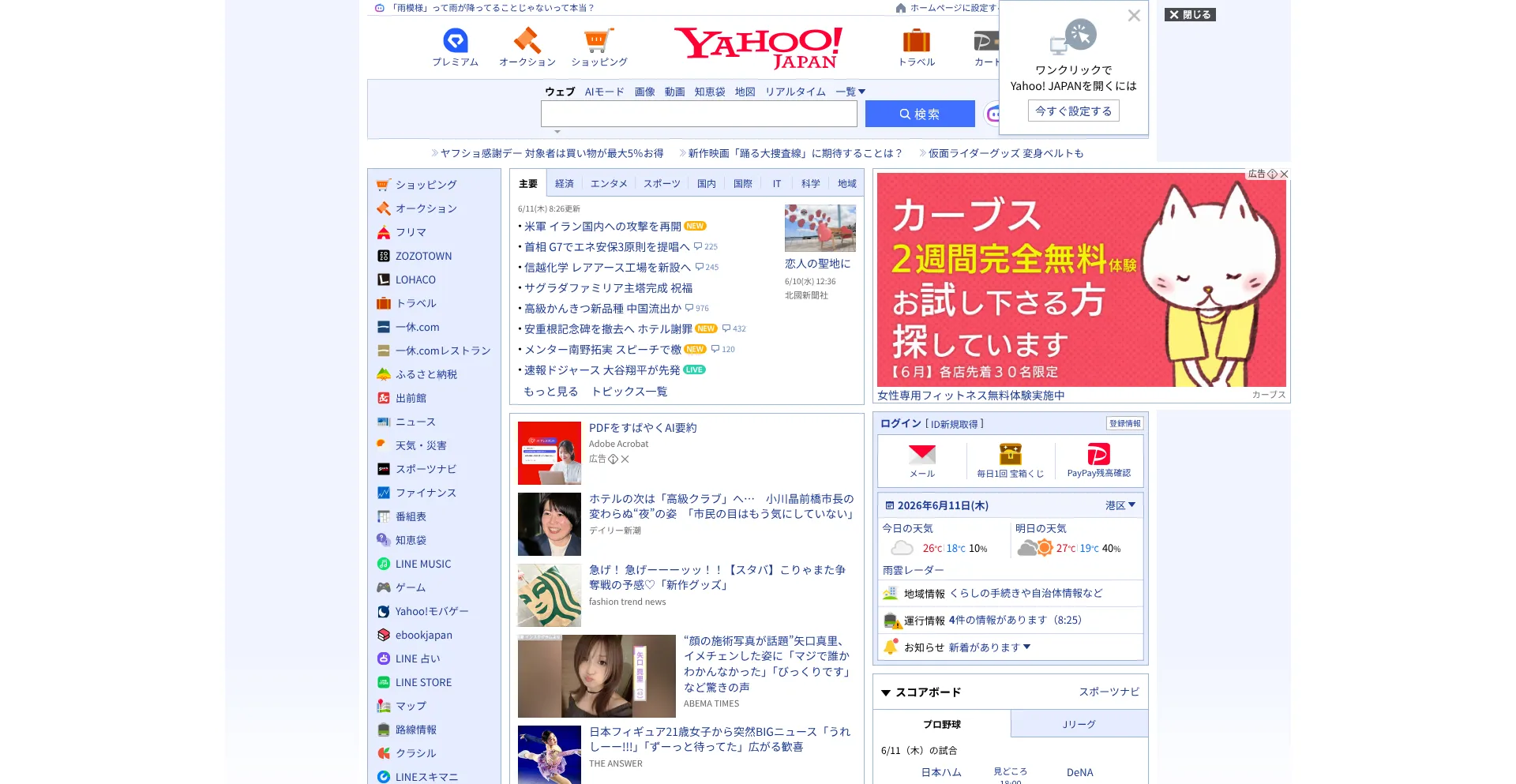
Task: Open the 港区 region dropdown
Action: coord(1120,505)
